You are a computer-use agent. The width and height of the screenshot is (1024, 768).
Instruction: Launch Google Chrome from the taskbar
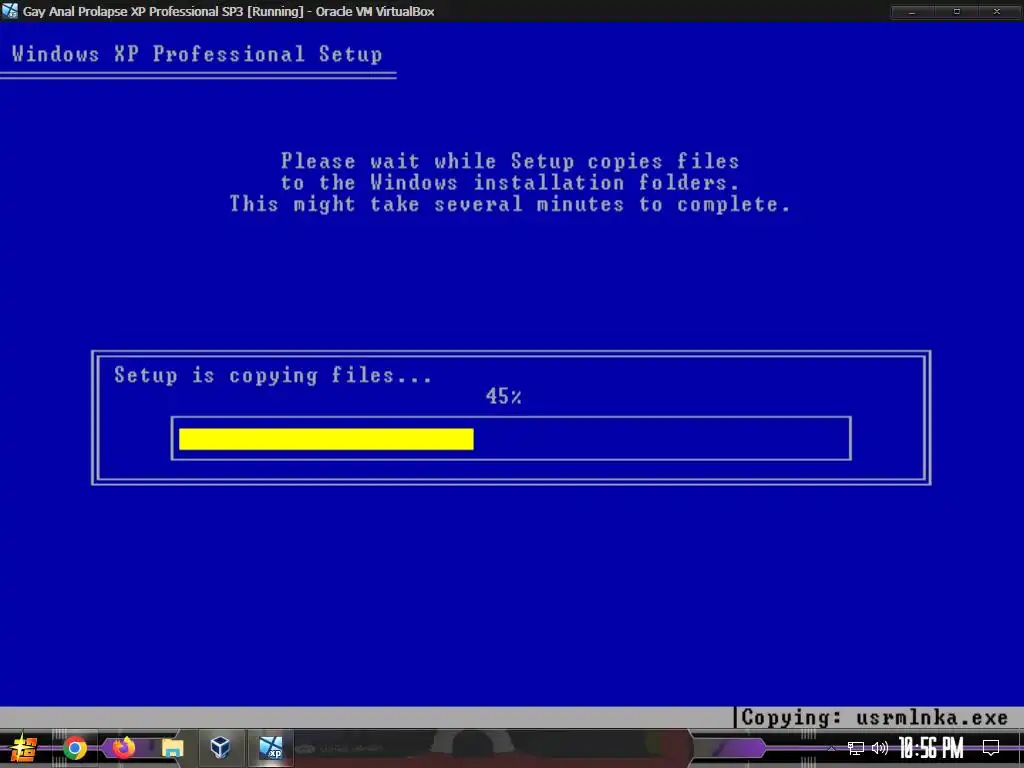pos(75,748)
